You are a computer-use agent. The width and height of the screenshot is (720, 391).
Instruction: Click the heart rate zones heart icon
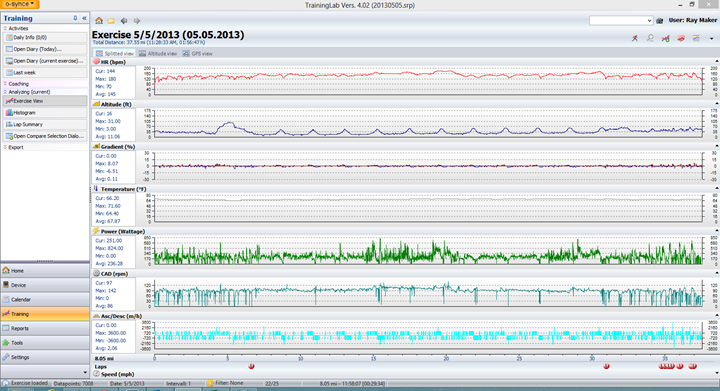[681, 39]
